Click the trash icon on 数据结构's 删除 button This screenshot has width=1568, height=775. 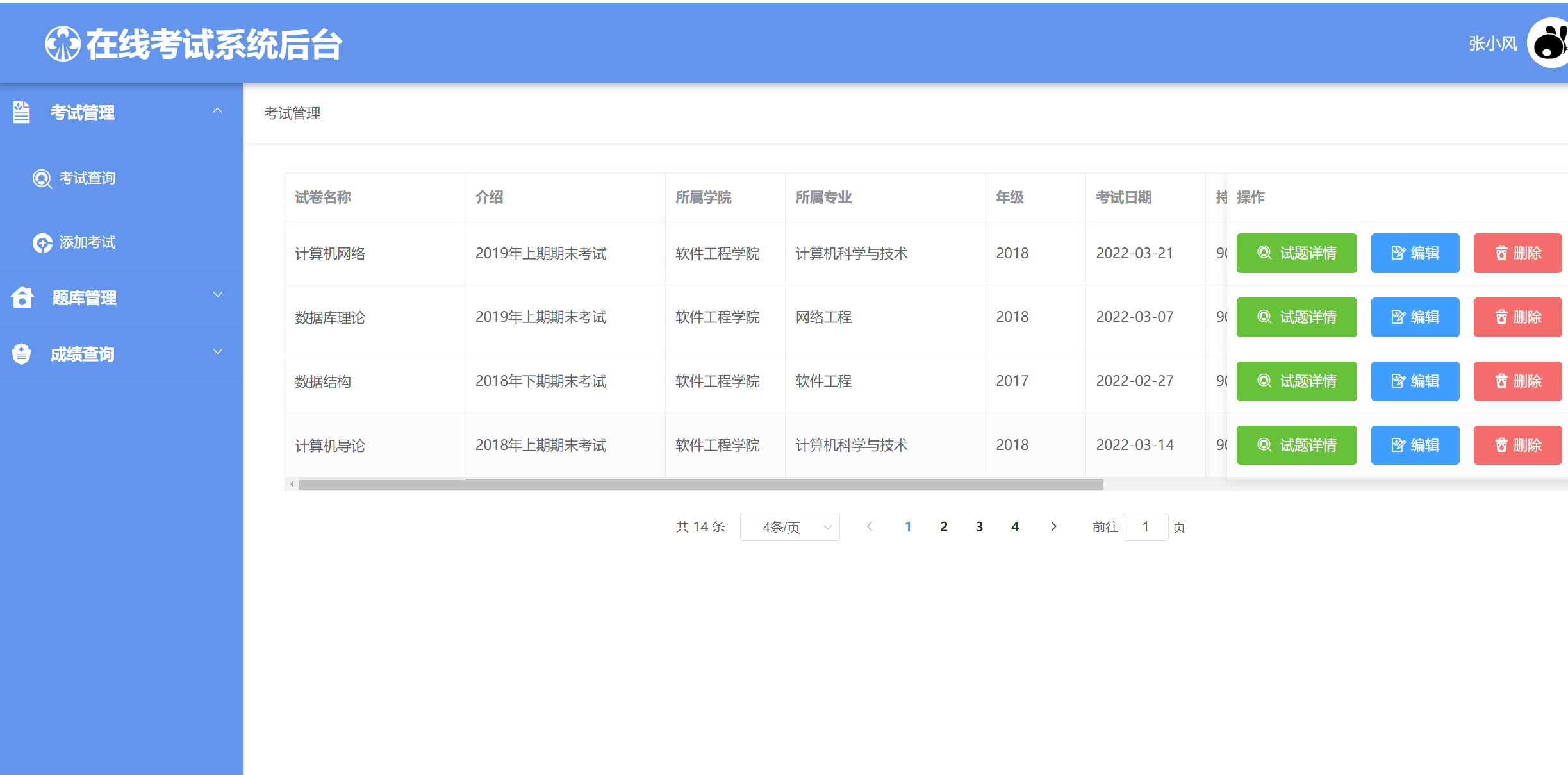(x=1500, y=381)
